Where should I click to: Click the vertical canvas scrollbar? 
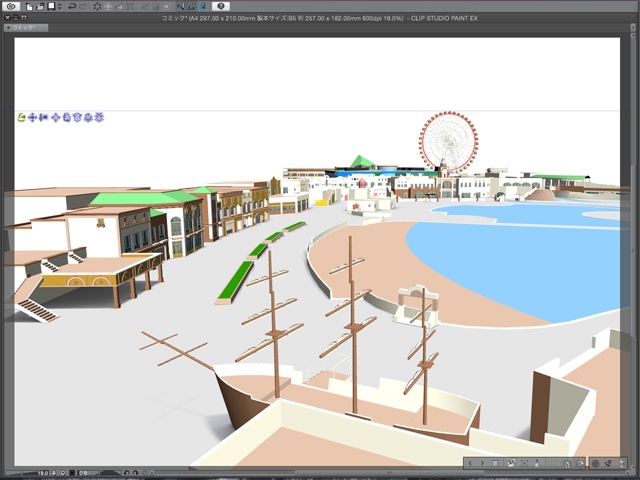(x=633, y=253)
